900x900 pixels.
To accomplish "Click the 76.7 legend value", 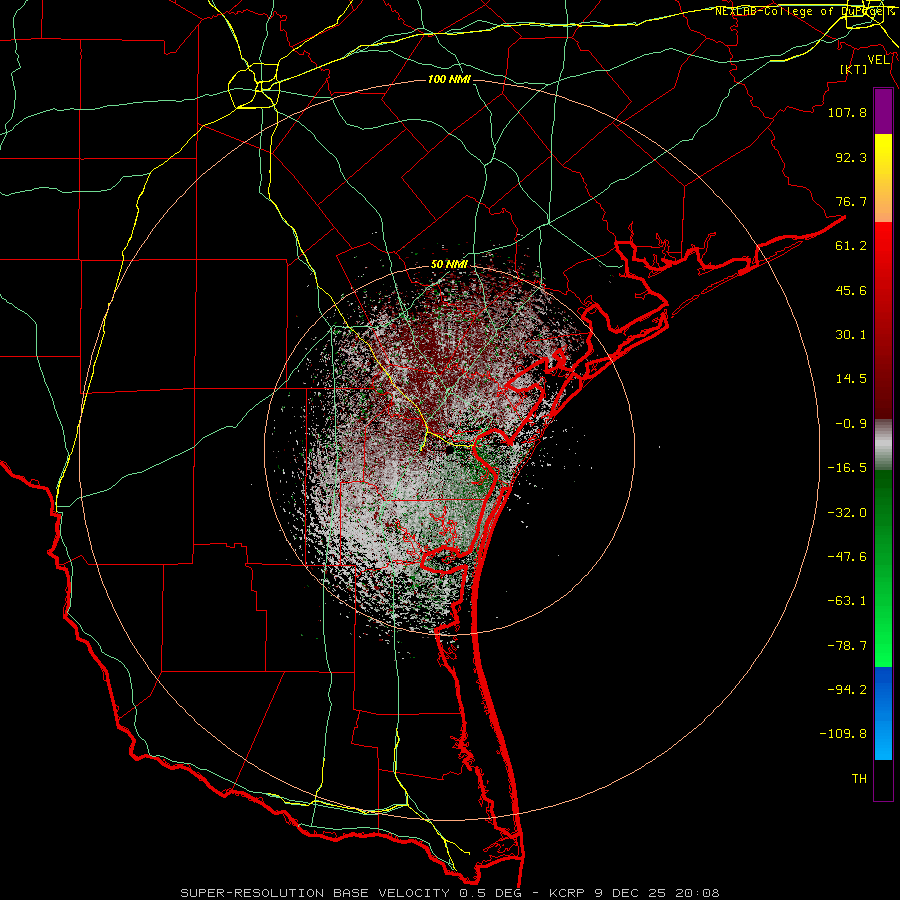I will 851,201.
